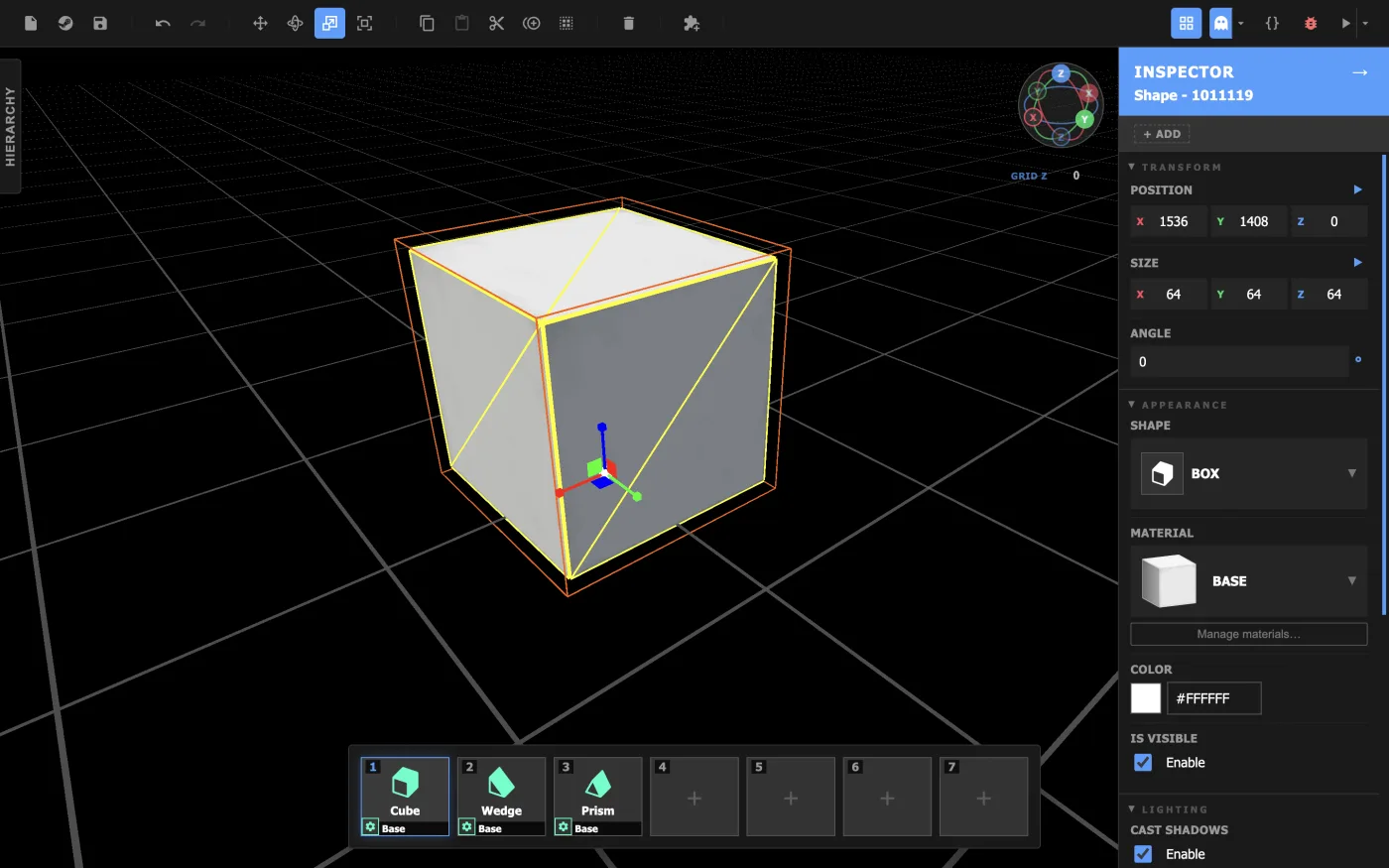The image size is (1389, 868).
Task: Add an item to empty hotbar slot 4
Action: tap(694, 797)
